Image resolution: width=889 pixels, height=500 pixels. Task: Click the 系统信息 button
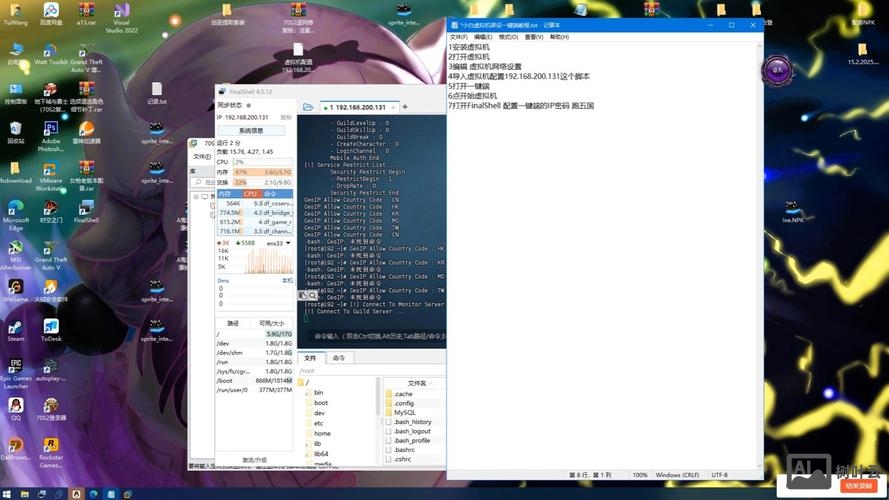(x=251, y=130)
